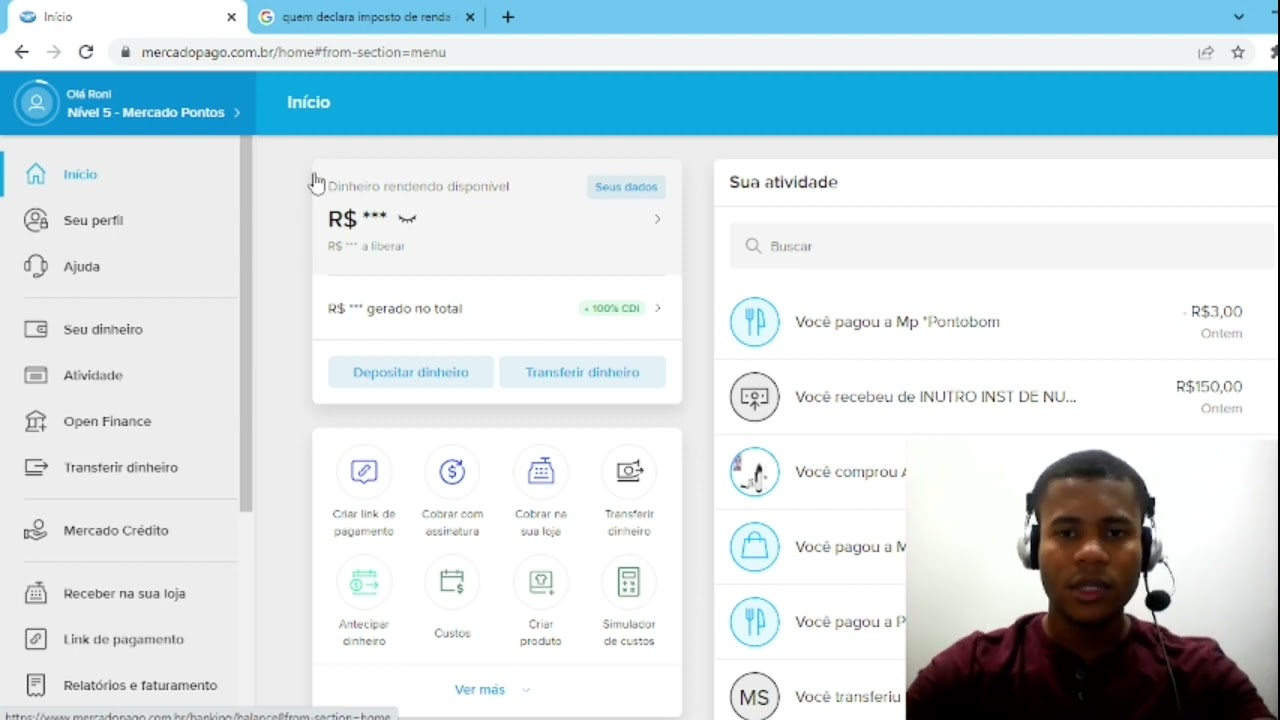Click the browser share page icon
Image resolution: width=1280 pixels, height=720 pixels.
point(1206,52)
